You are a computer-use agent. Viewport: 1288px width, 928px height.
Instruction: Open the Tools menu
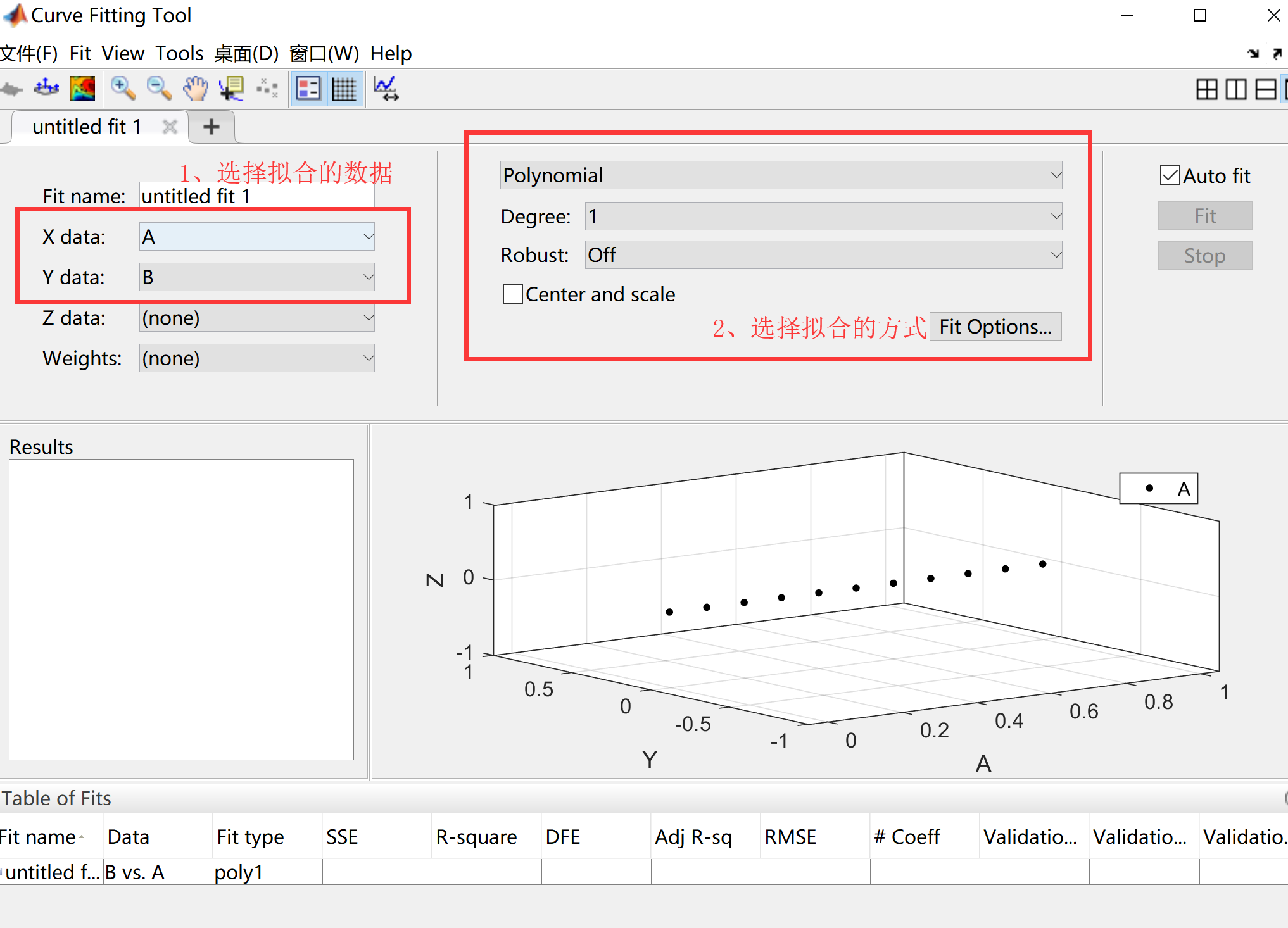tap(178, 53)
